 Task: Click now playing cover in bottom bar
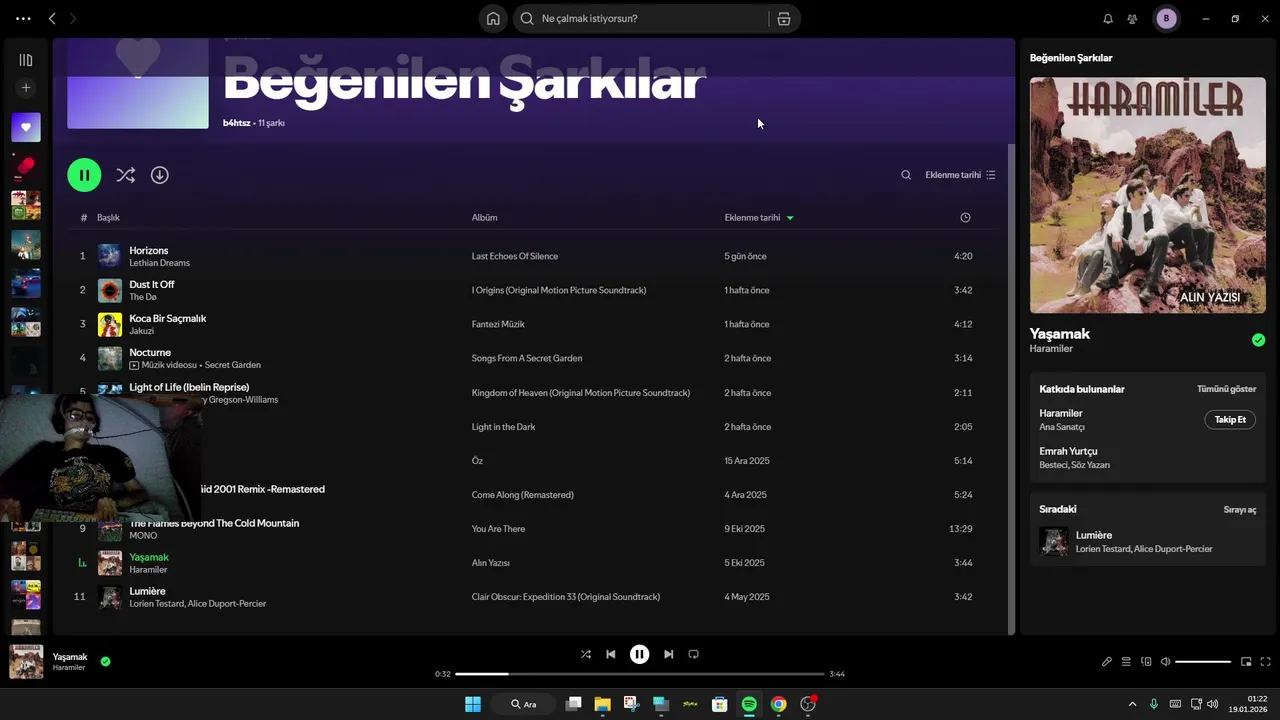26,662
